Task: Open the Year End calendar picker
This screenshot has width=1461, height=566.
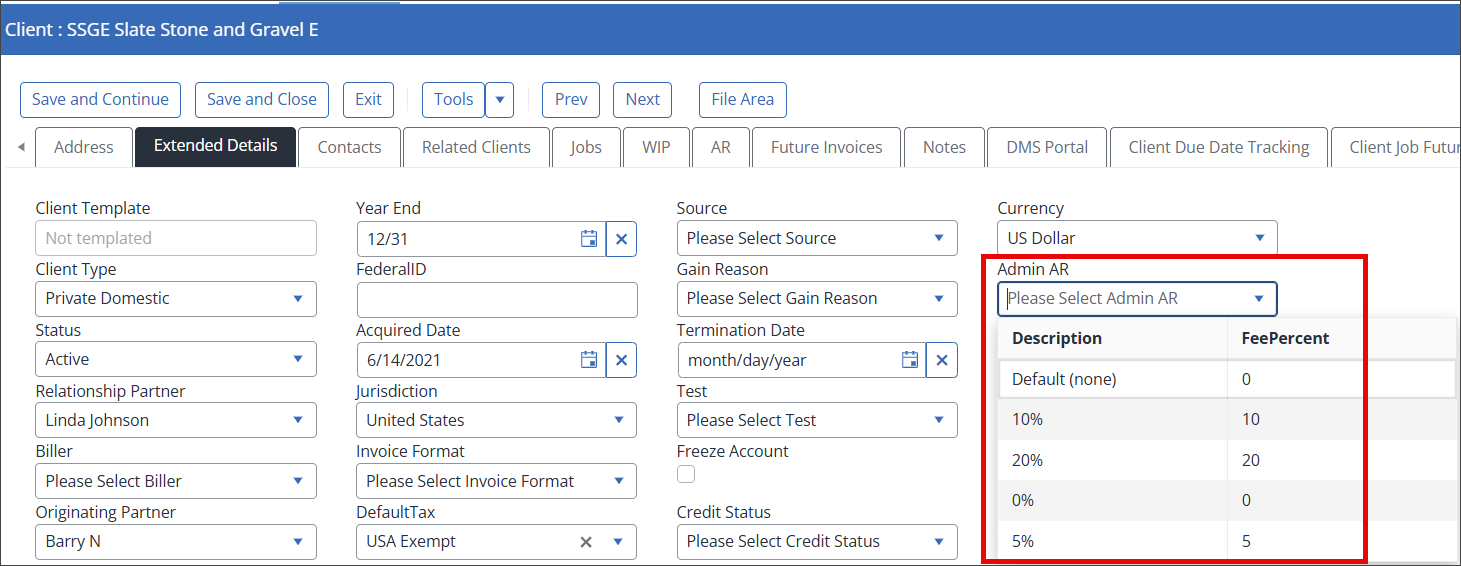Action: (589, 239)
